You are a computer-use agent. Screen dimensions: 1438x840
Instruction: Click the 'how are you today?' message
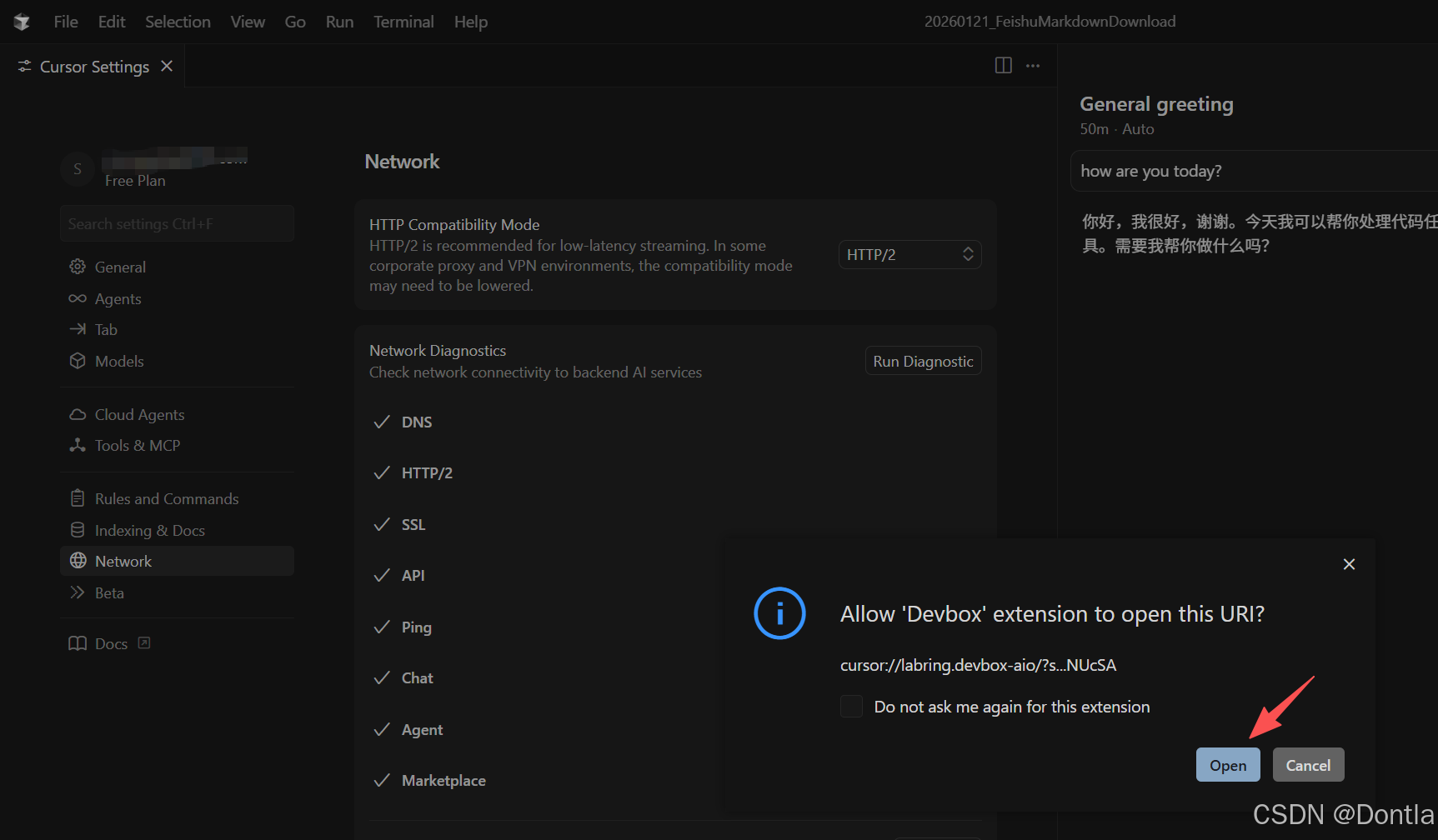tap(1254, 171)
